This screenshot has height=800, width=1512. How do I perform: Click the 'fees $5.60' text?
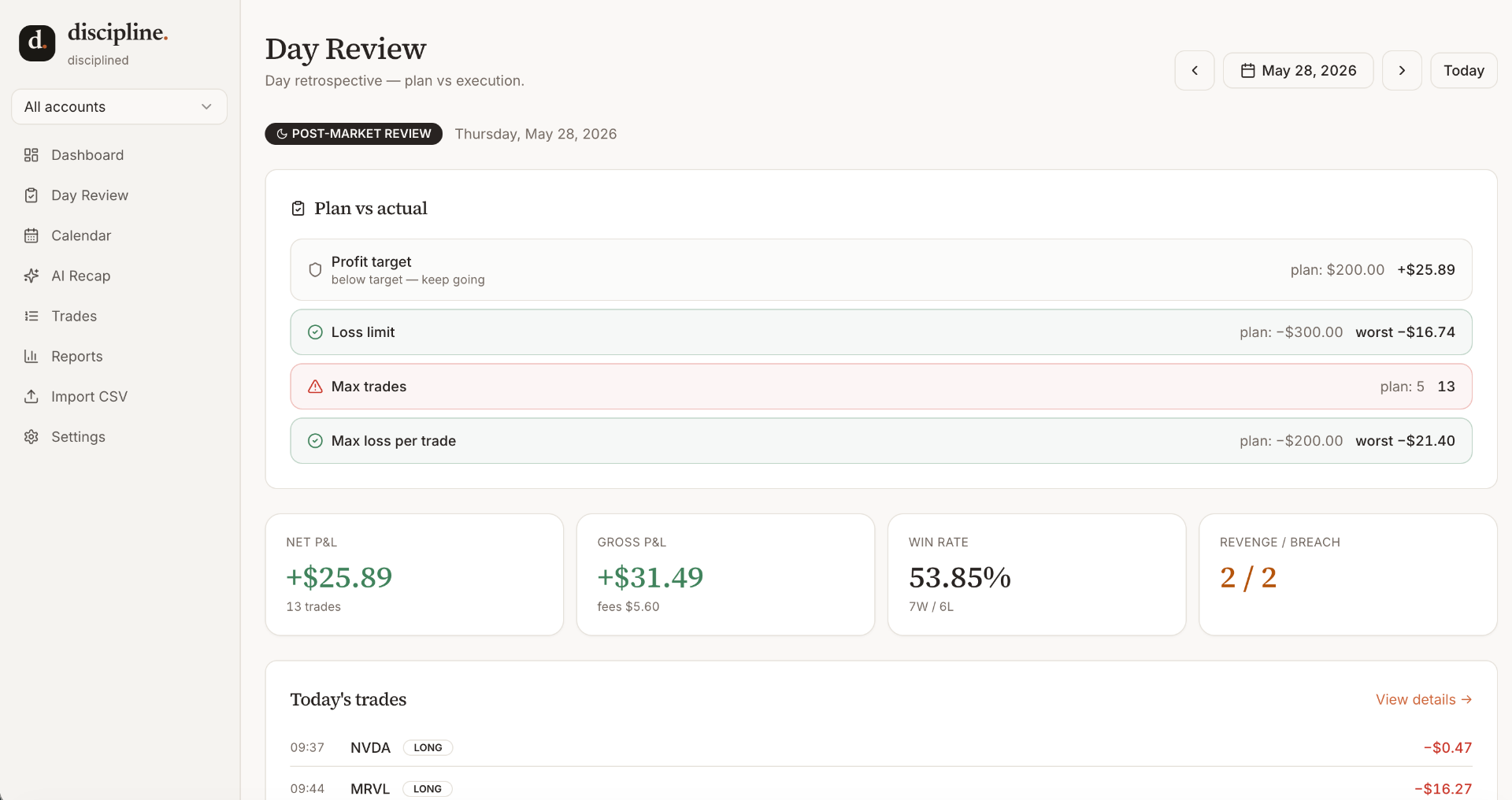(628, 606)
